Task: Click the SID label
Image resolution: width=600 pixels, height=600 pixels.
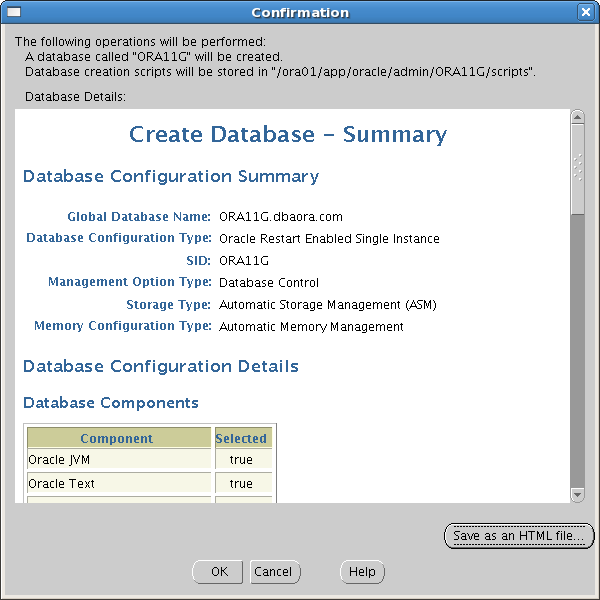Action: 198,261
